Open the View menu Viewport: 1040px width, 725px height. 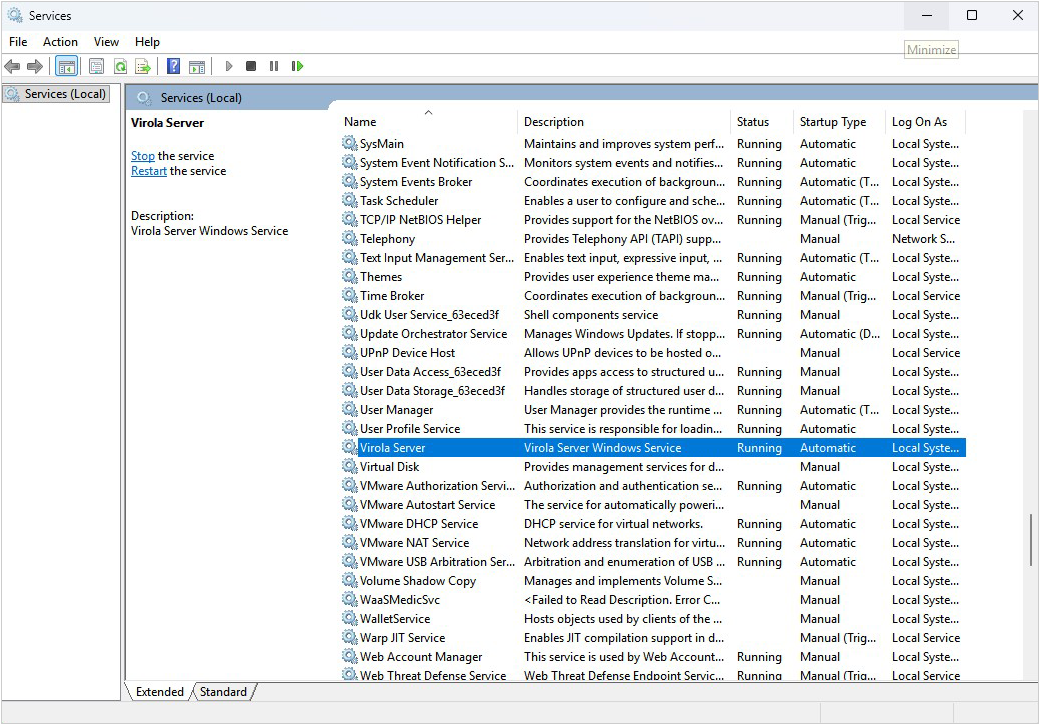pyautogui.click(x=106, y=42)
